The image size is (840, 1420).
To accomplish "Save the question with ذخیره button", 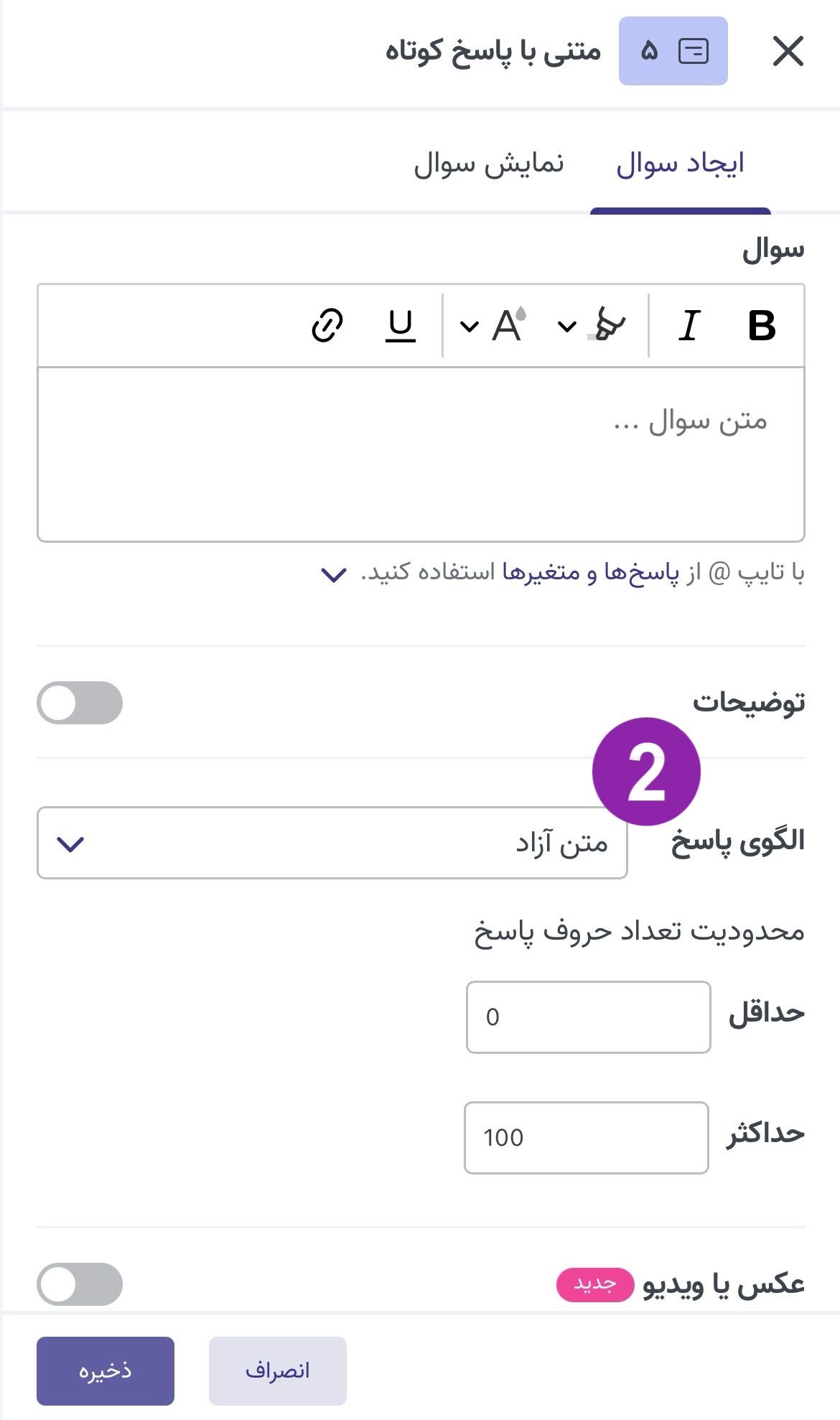I will point(106,1370).
